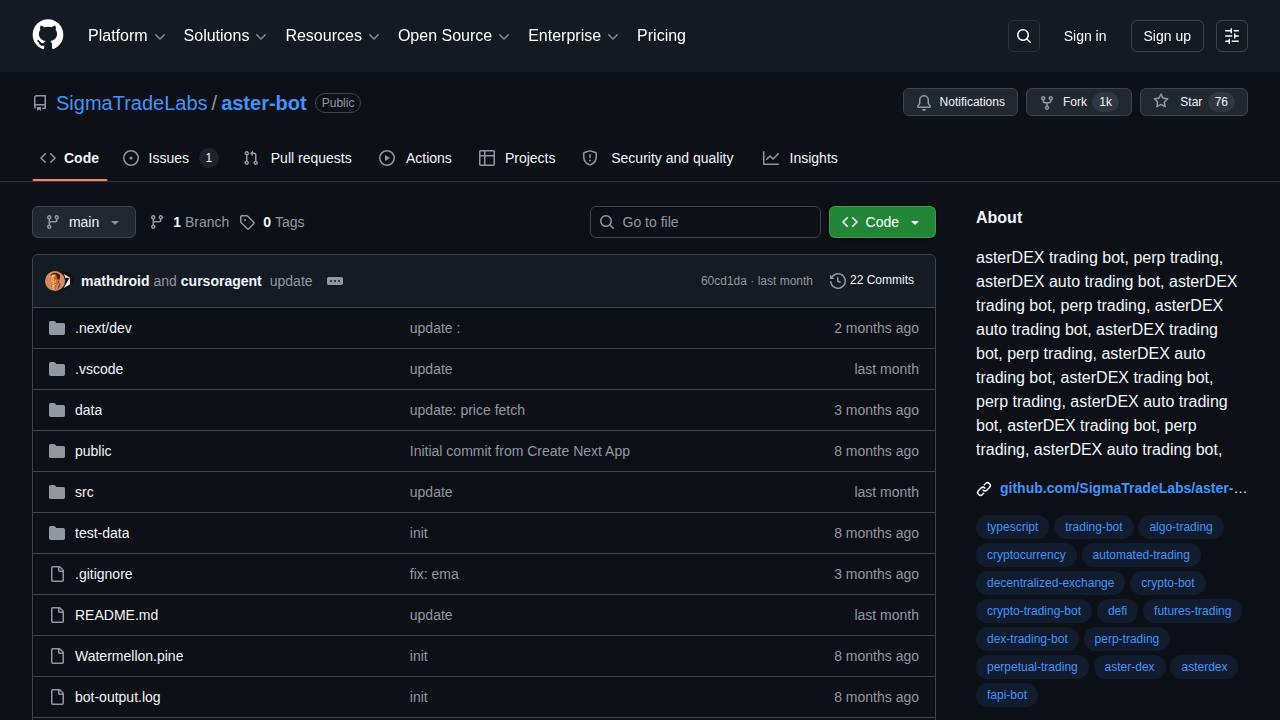Open the github.com/SigmaTradeLabs link in About
The height and width of the screenshot is (720, 1280).
1123,488
